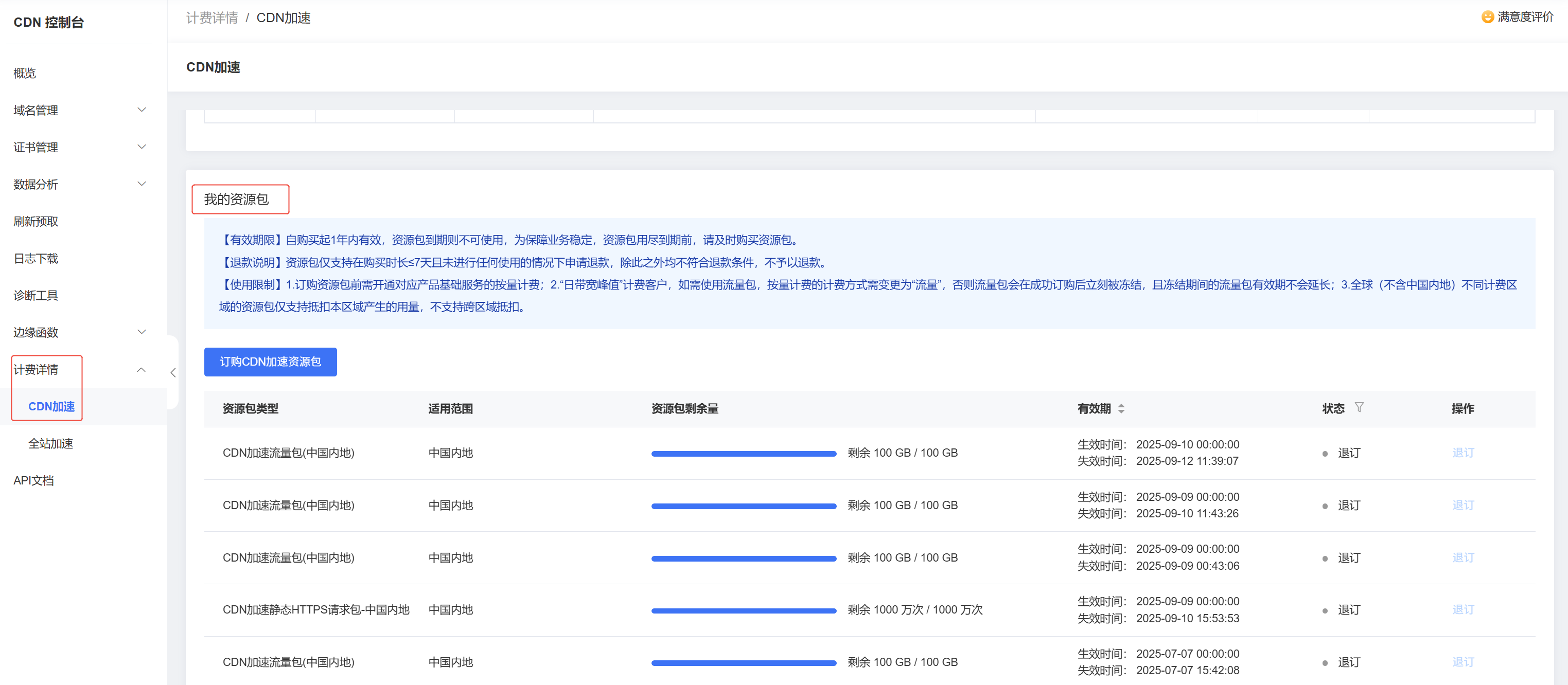Click the 剩余 1000 万次 / 1000 万次 text
Image resolution: width=1568 pixels, height=685 pixels.
pyautogui.click(x=915, y=609)
